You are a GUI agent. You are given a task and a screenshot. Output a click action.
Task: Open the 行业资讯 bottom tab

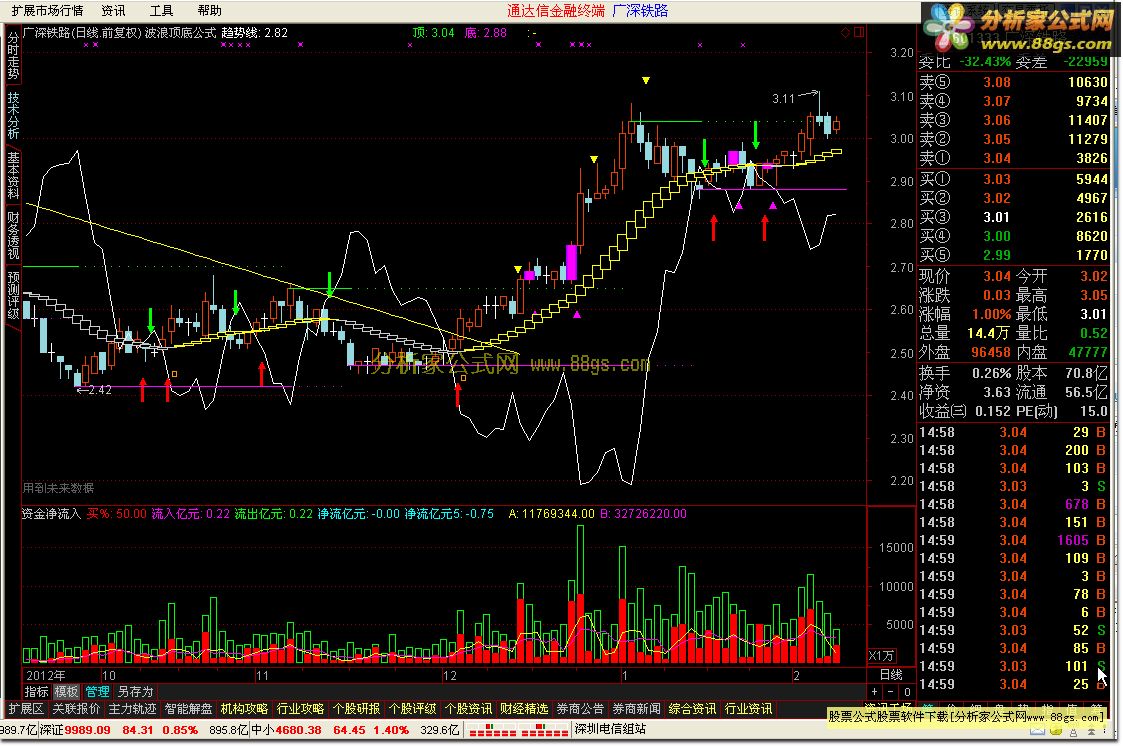pos(748,709)
